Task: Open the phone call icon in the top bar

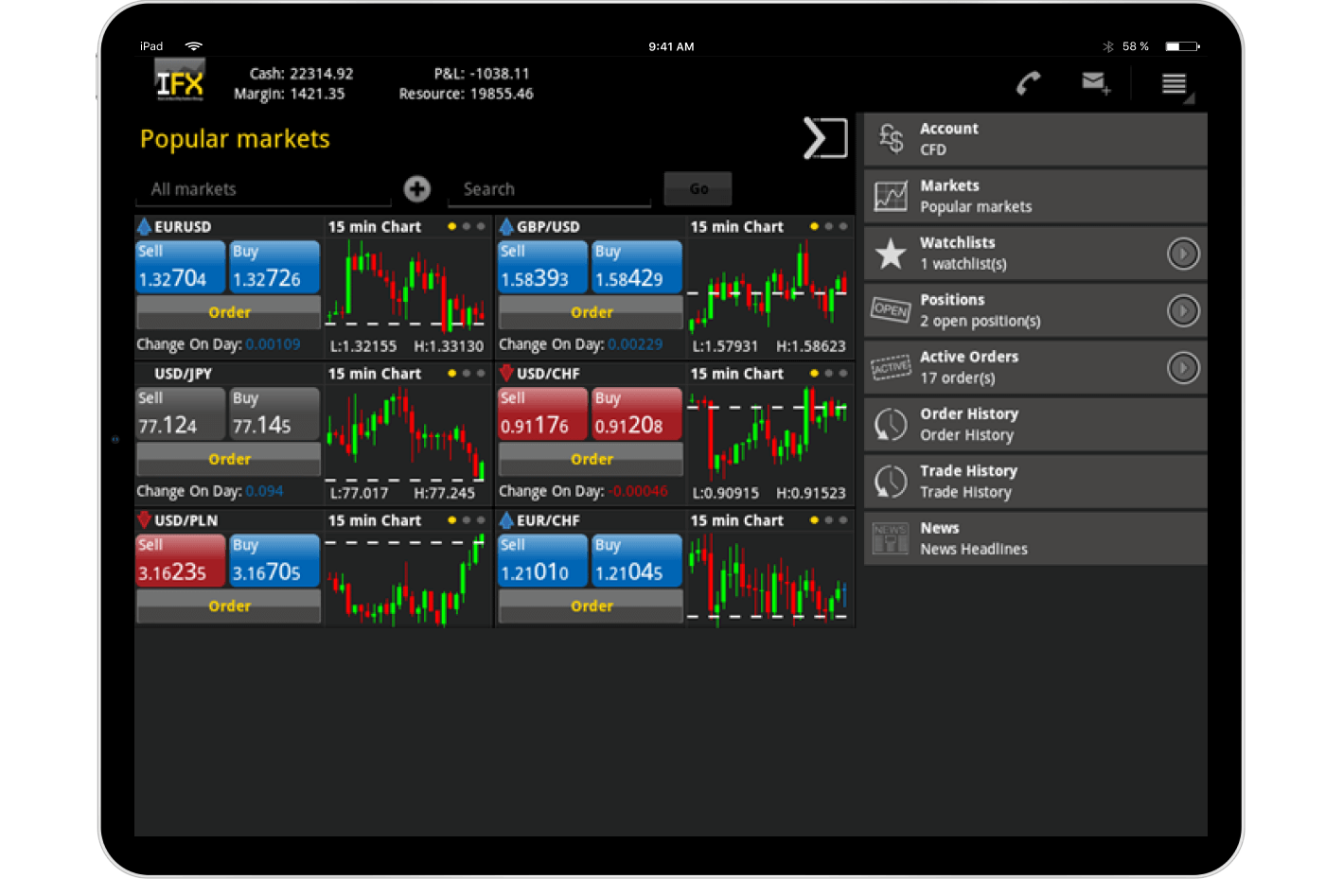Action: (1029, 83)
